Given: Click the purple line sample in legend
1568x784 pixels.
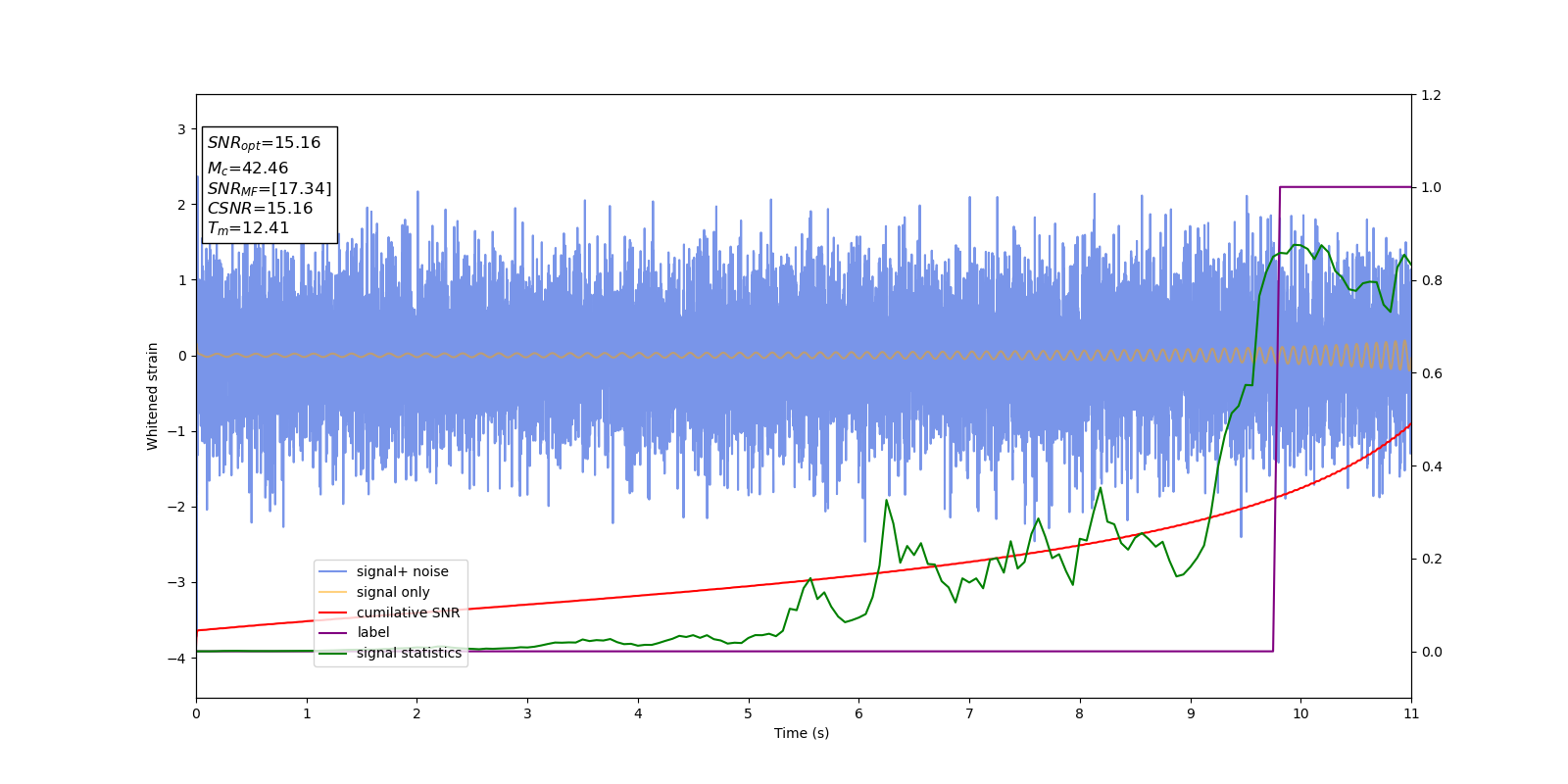Looking at the screenshot, I should click(x=333, y=632).
